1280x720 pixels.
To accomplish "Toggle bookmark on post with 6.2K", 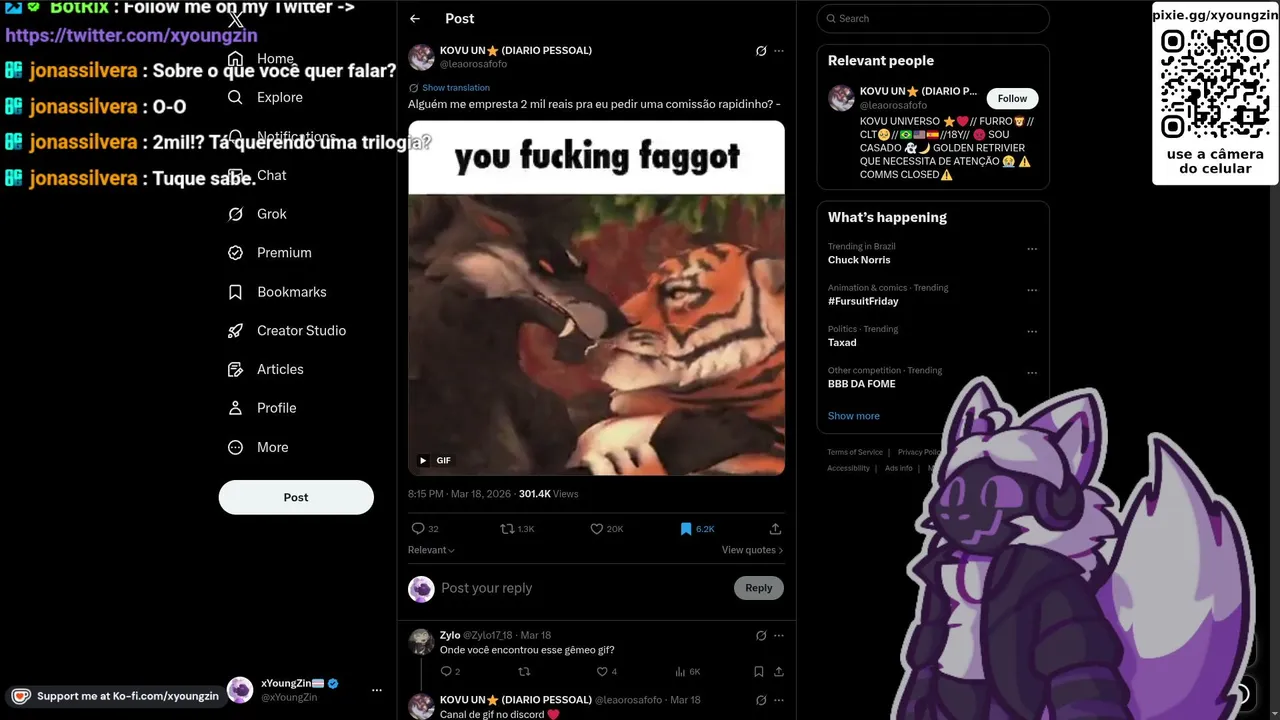I will 697,529.
